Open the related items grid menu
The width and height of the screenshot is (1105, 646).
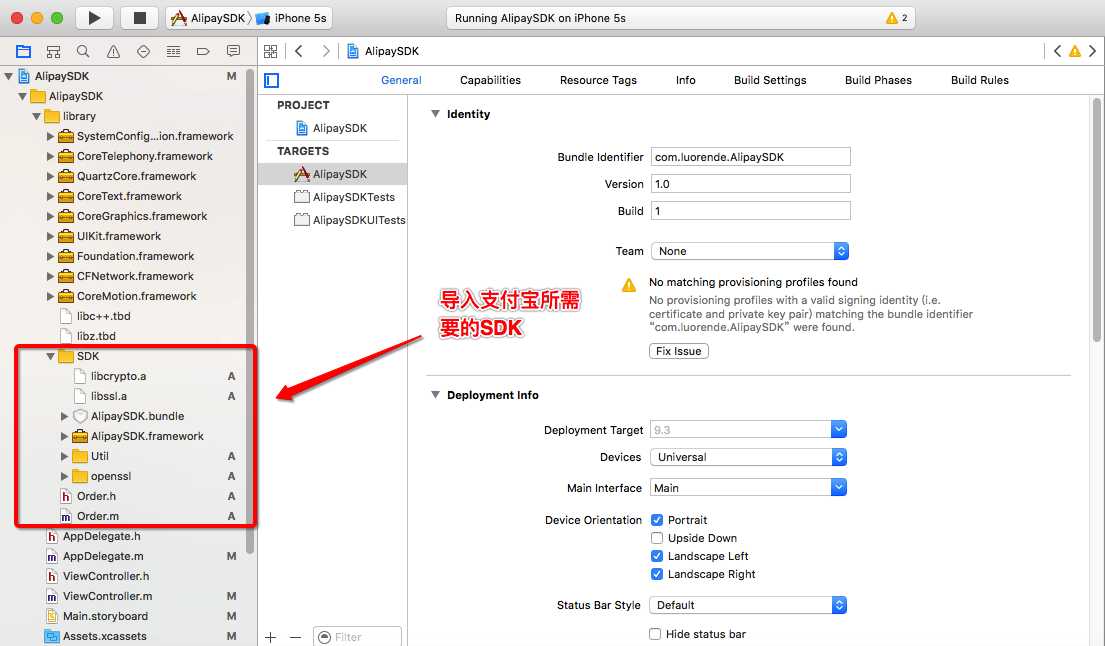pos(271,51)
